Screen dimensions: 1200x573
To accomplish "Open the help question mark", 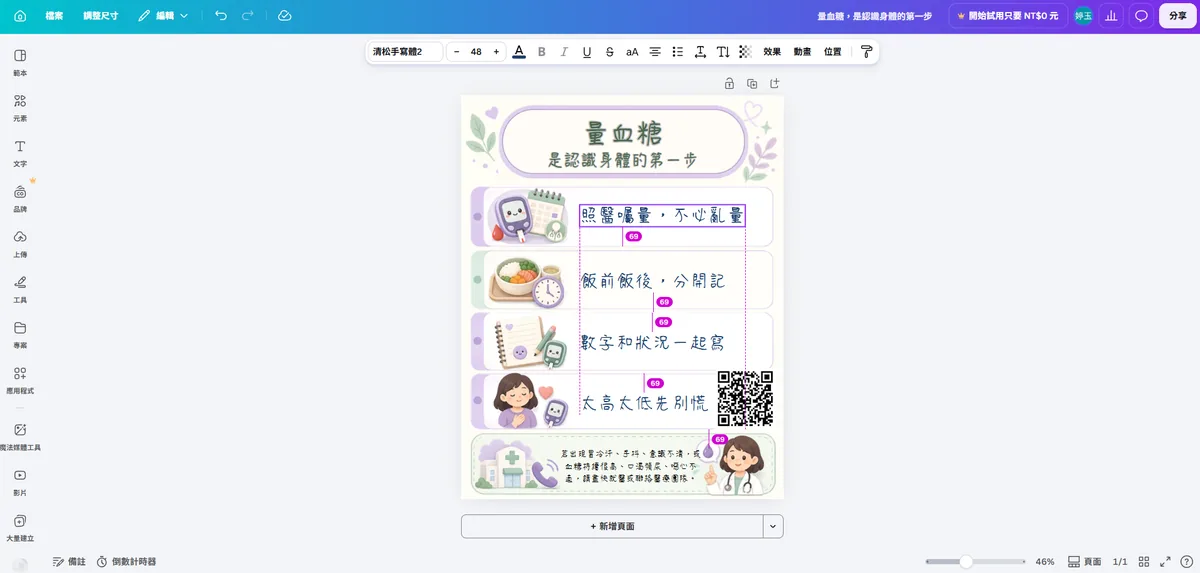I will point(1186,562).
